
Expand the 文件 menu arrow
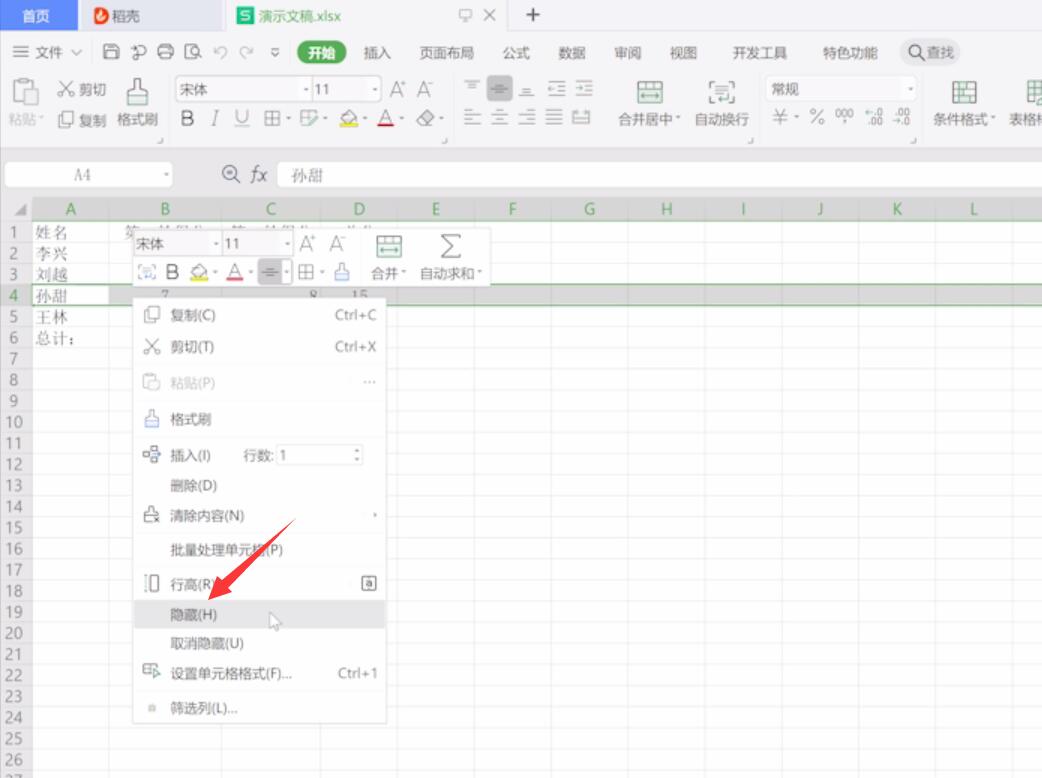(x=76, y=52)
